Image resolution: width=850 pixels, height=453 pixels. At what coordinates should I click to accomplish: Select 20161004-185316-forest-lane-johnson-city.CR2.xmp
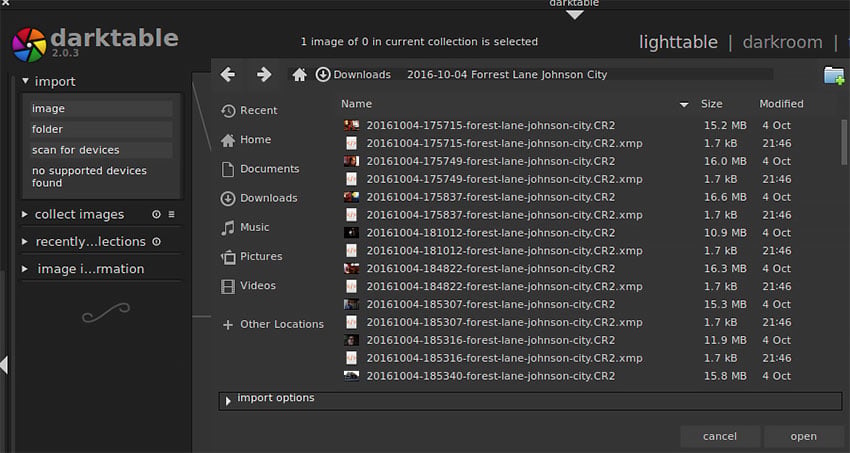tap(504, 358)
